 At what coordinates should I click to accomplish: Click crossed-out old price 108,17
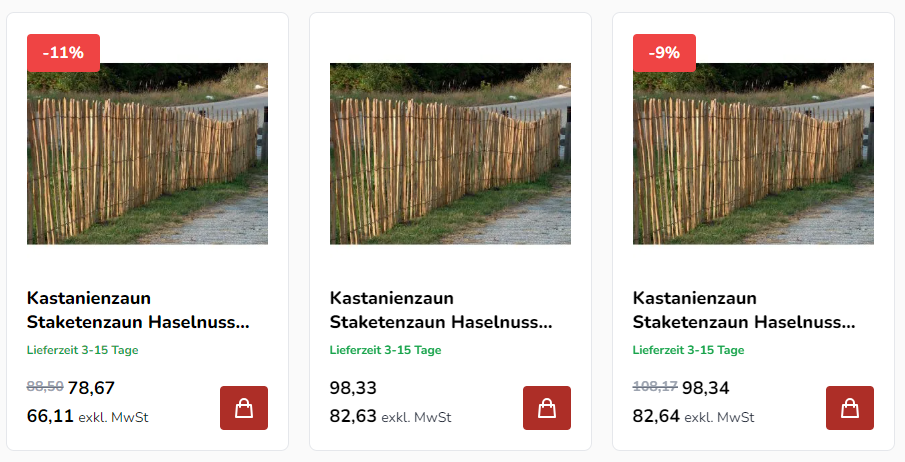[x=655, y=385]
